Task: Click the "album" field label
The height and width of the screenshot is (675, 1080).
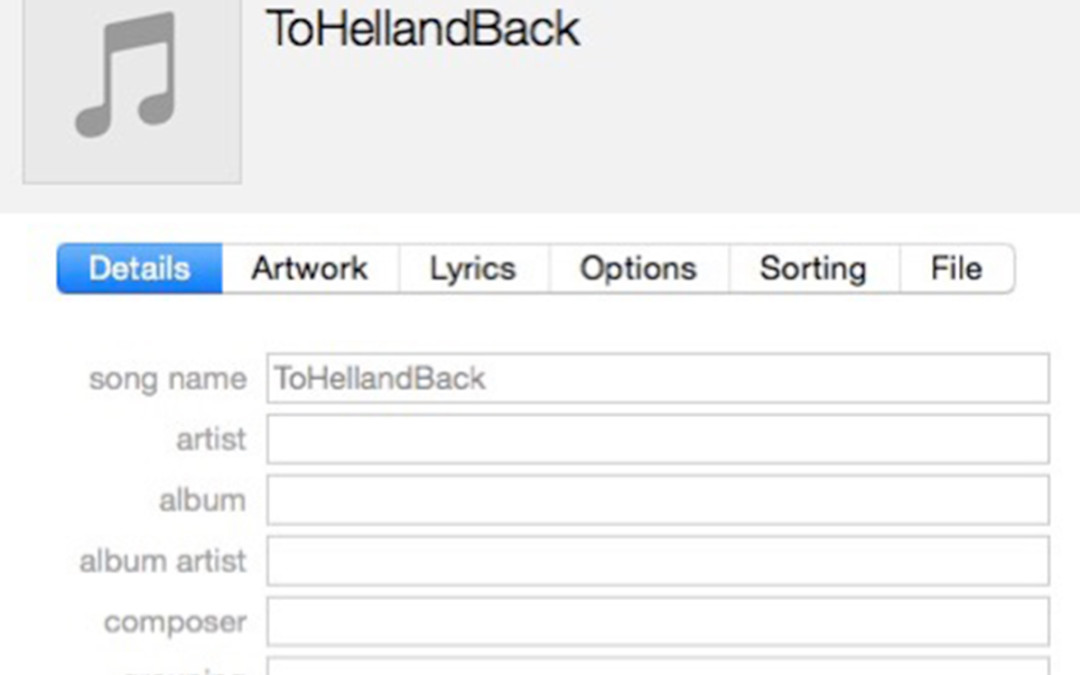Action: tap(202, 500)
